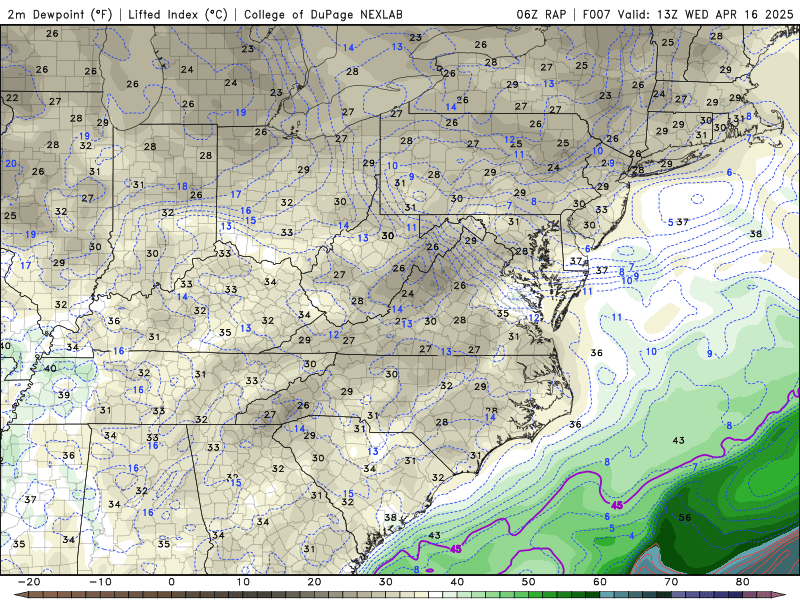Click the "0" colorbar scale label
This screenshot has height=600, width=800.
click(171, 582)
